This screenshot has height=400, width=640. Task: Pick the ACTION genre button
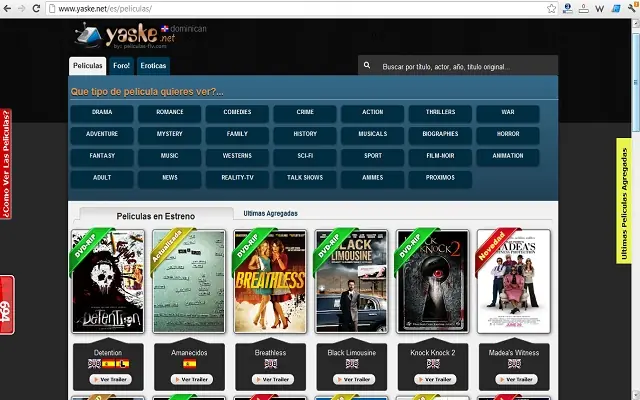(x=373, y=113)
